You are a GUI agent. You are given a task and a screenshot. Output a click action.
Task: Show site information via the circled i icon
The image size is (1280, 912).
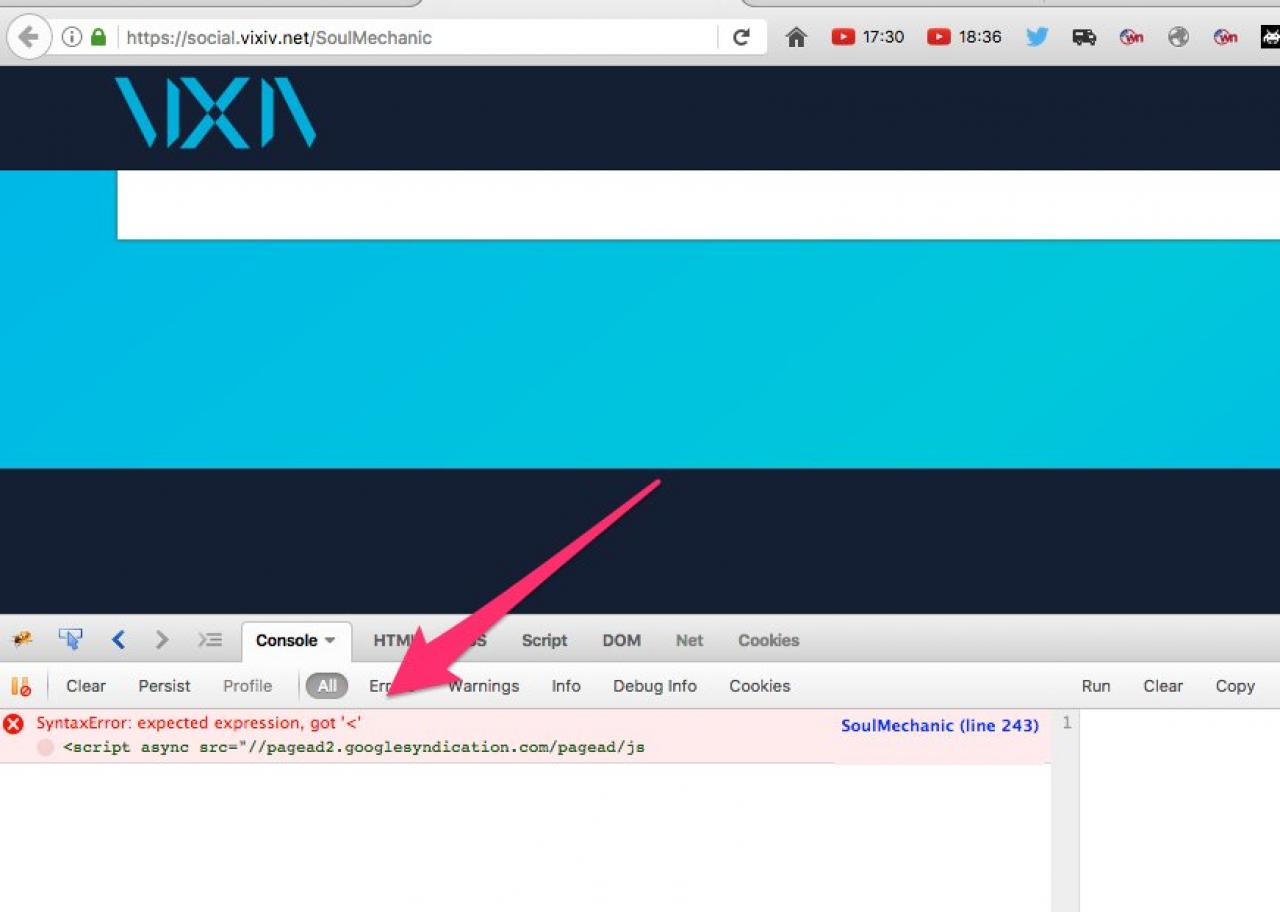tap(72, 38)
